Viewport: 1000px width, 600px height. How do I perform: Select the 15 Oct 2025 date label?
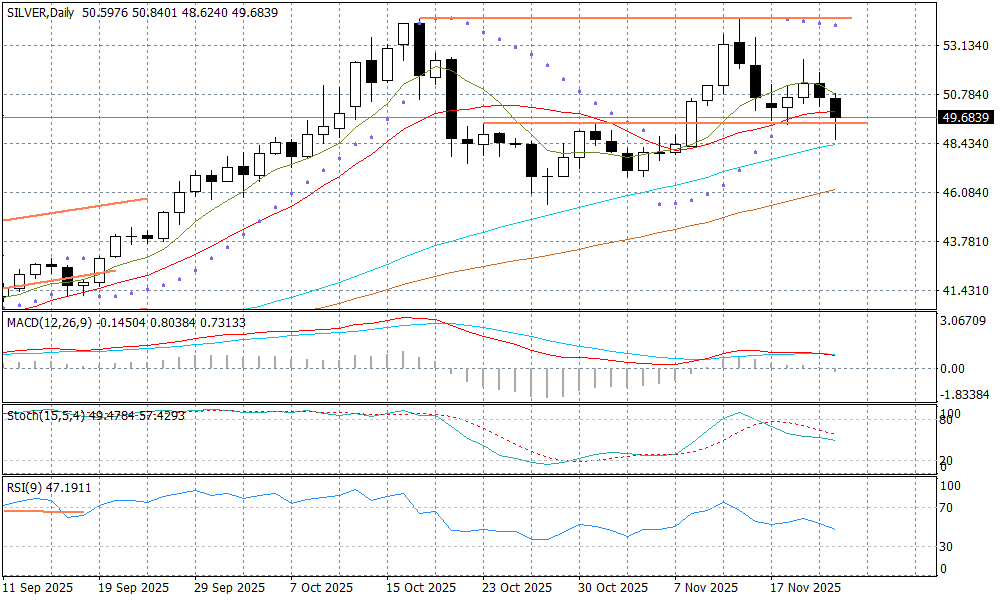[422, 587]
